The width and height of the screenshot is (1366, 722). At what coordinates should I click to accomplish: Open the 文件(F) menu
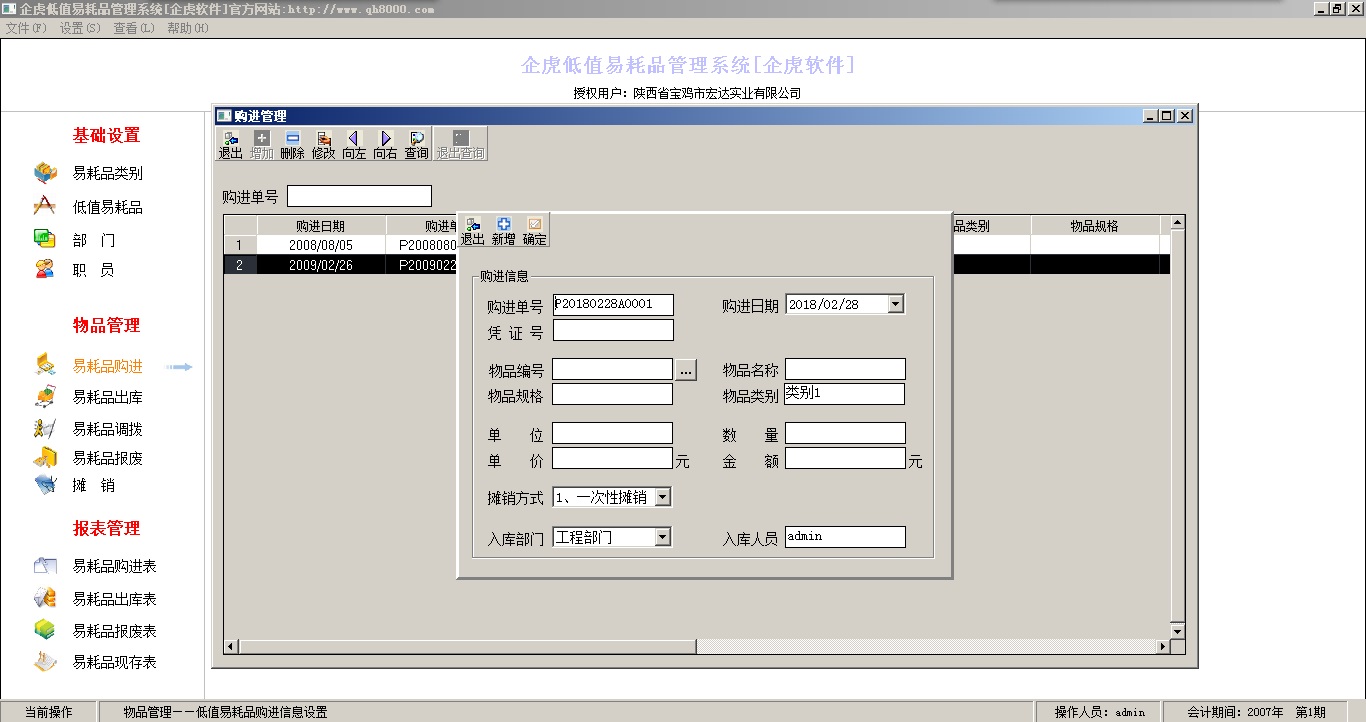pyautogui.click(x=26, y=28)
